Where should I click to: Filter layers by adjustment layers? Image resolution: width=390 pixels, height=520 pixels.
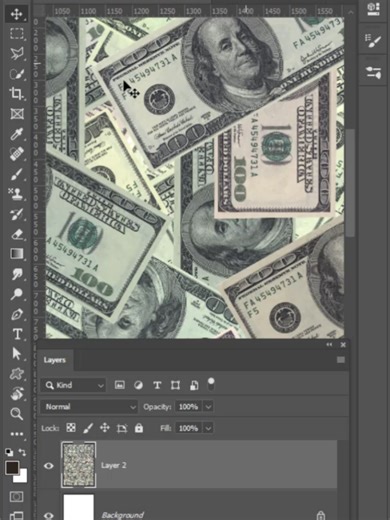point(138,385)
